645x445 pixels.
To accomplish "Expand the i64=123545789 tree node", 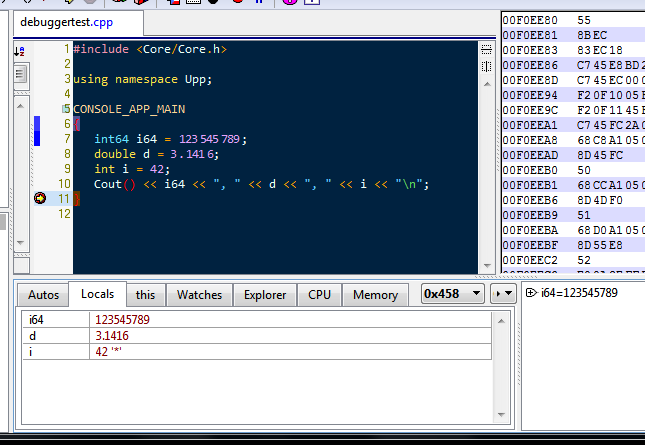I will coord(531,293).
